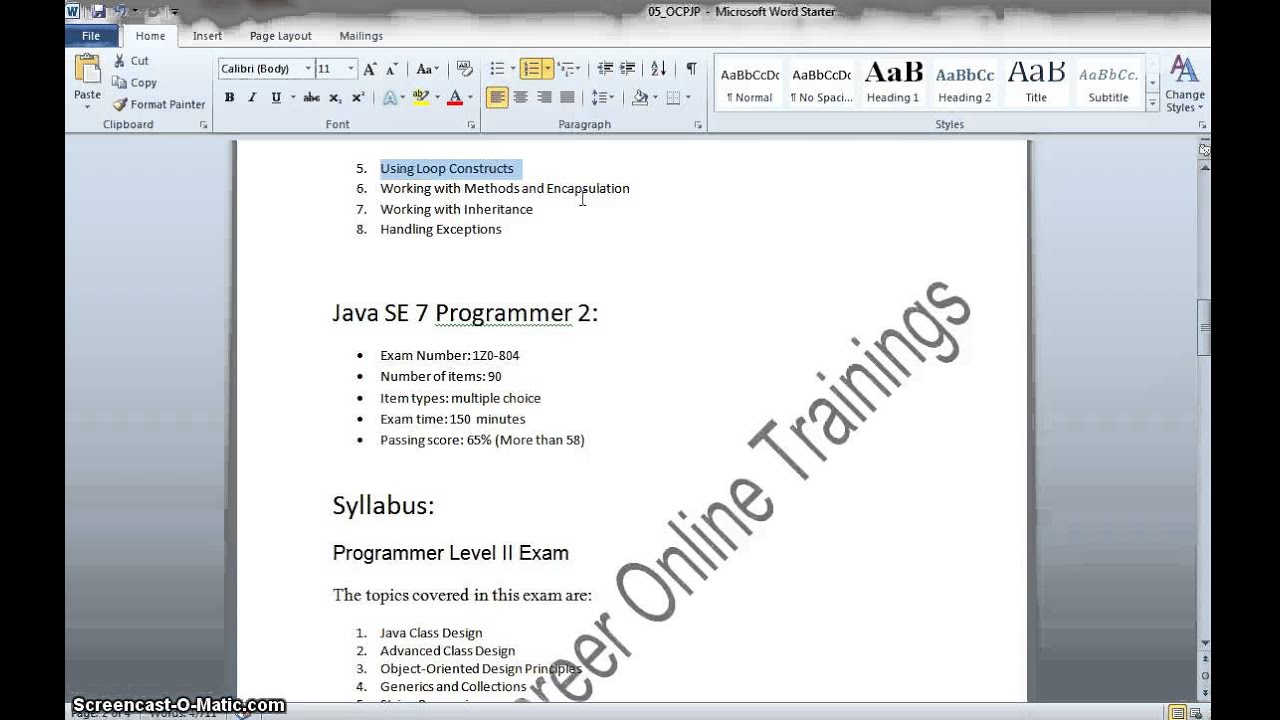Open the Paragraph dialog launcher

[x=698, y=125]
